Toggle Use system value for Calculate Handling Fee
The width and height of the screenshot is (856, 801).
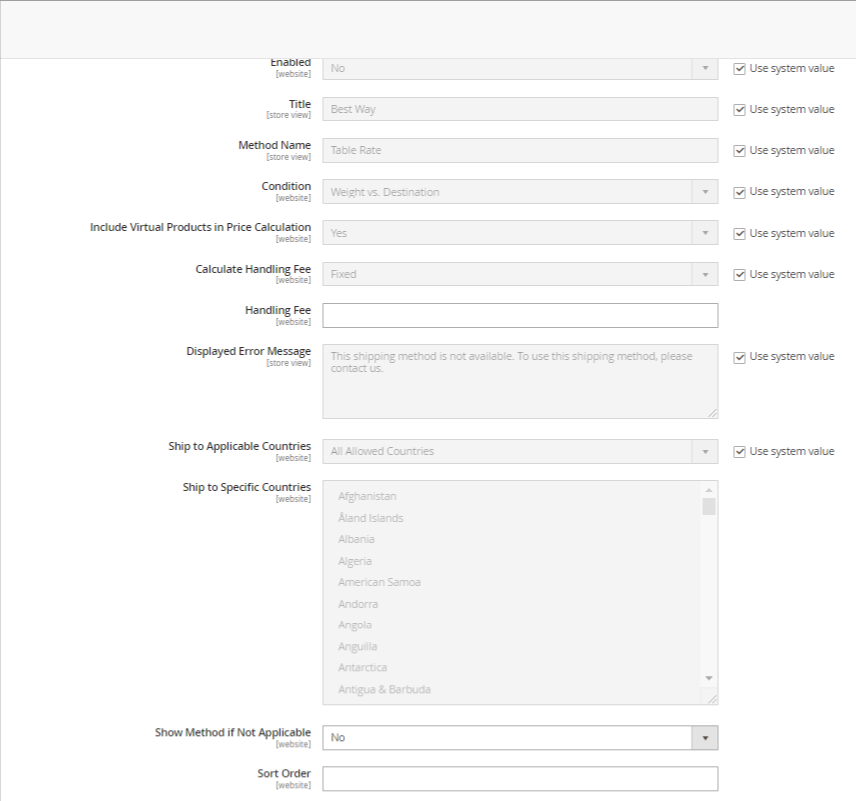740,275
